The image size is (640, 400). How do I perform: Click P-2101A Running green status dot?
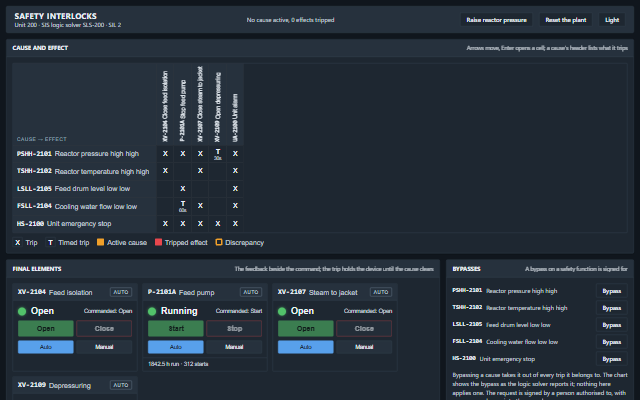152,311
